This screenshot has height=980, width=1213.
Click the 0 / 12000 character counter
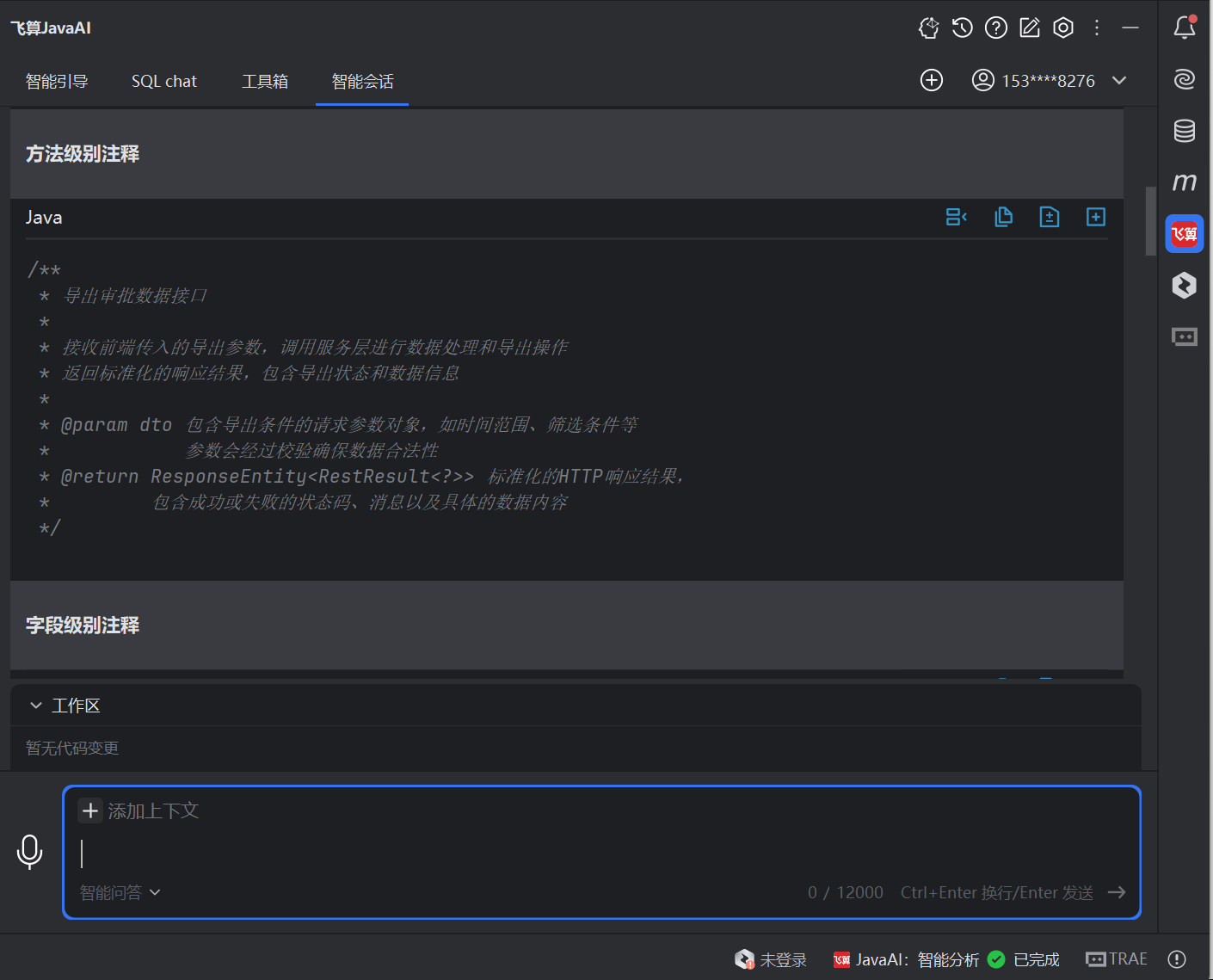point(846,892)
